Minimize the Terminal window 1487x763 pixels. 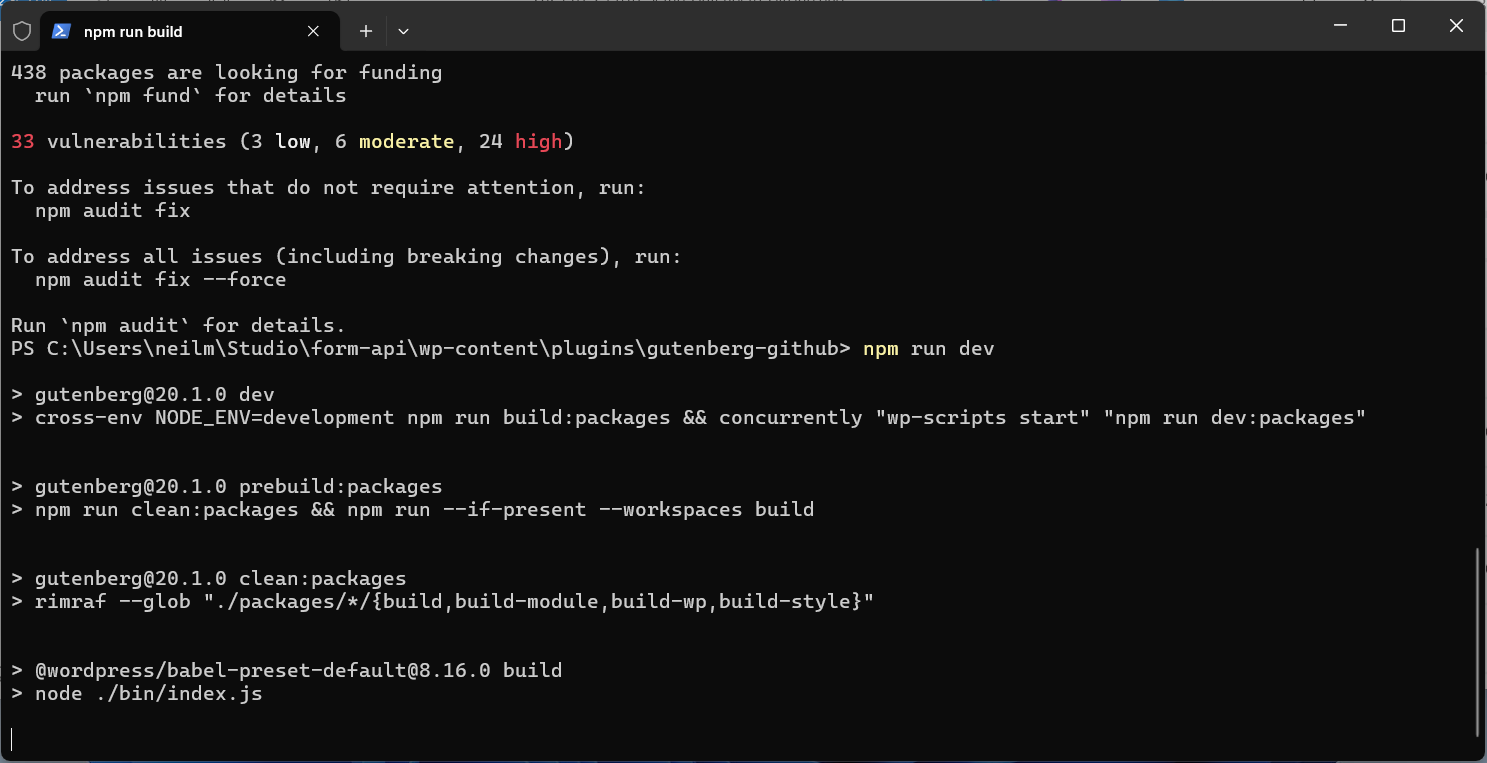1342,26
